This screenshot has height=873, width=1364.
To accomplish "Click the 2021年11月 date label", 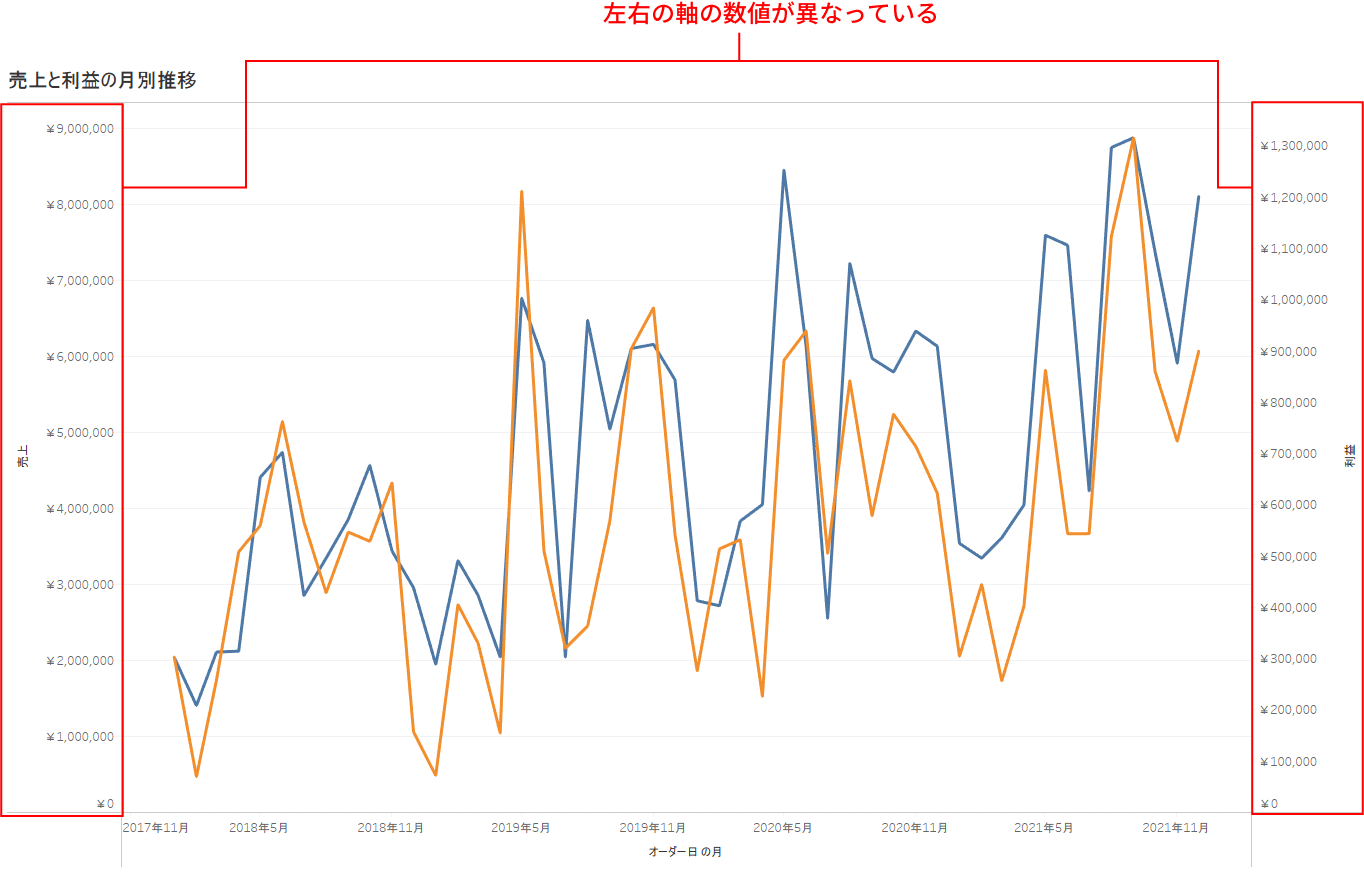I will point(1175,828).
